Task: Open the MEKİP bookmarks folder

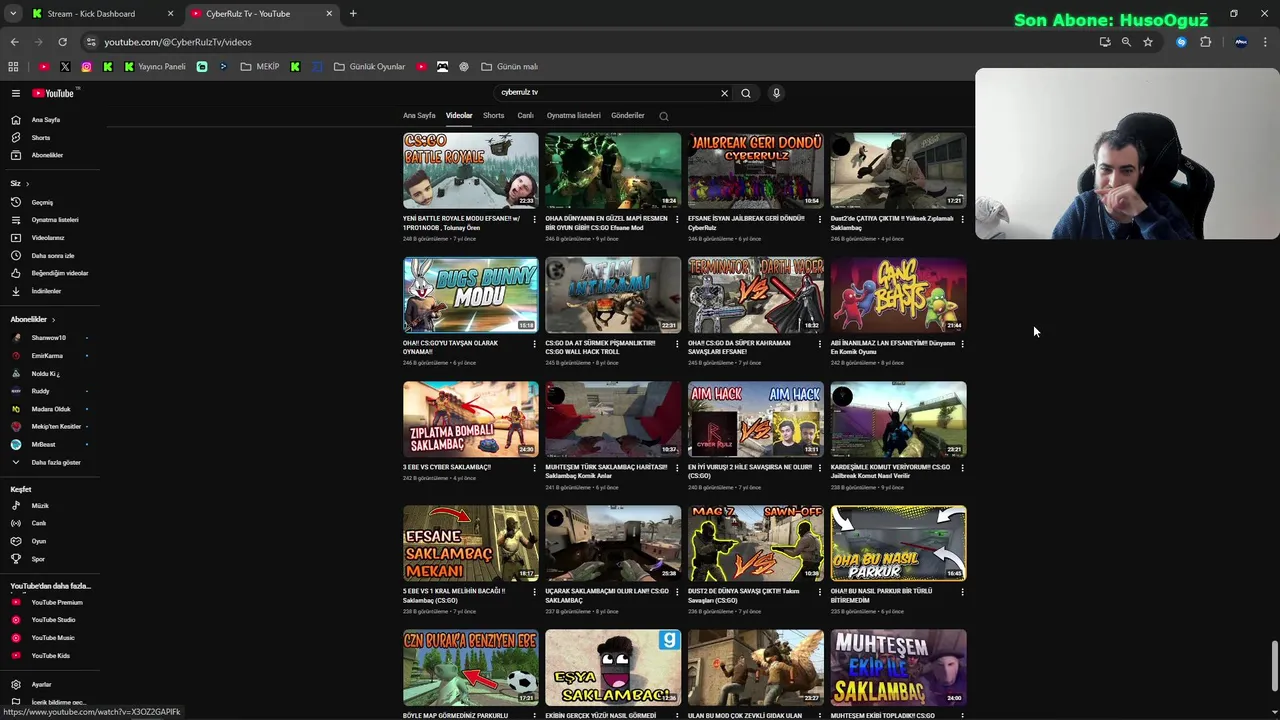Action: [x=260, y=67]
